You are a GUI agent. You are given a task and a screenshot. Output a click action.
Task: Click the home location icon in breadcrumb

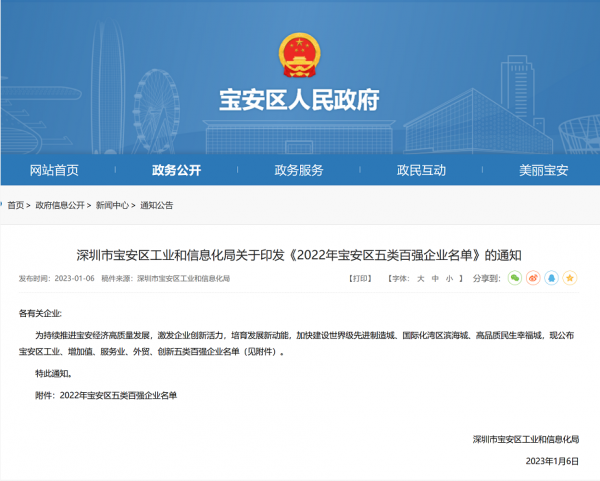click(x=11, y=205)
